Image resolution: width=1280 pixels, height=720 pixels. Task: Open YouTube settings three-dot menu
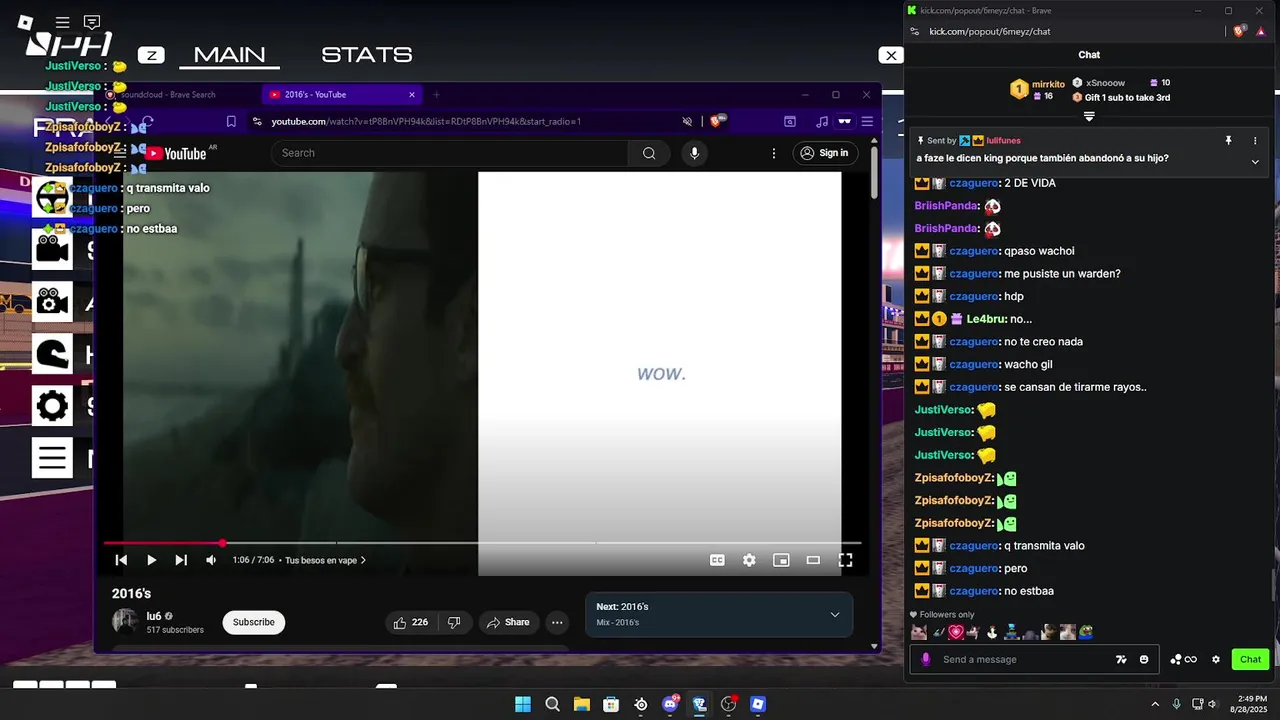click(x=773, y=153)
